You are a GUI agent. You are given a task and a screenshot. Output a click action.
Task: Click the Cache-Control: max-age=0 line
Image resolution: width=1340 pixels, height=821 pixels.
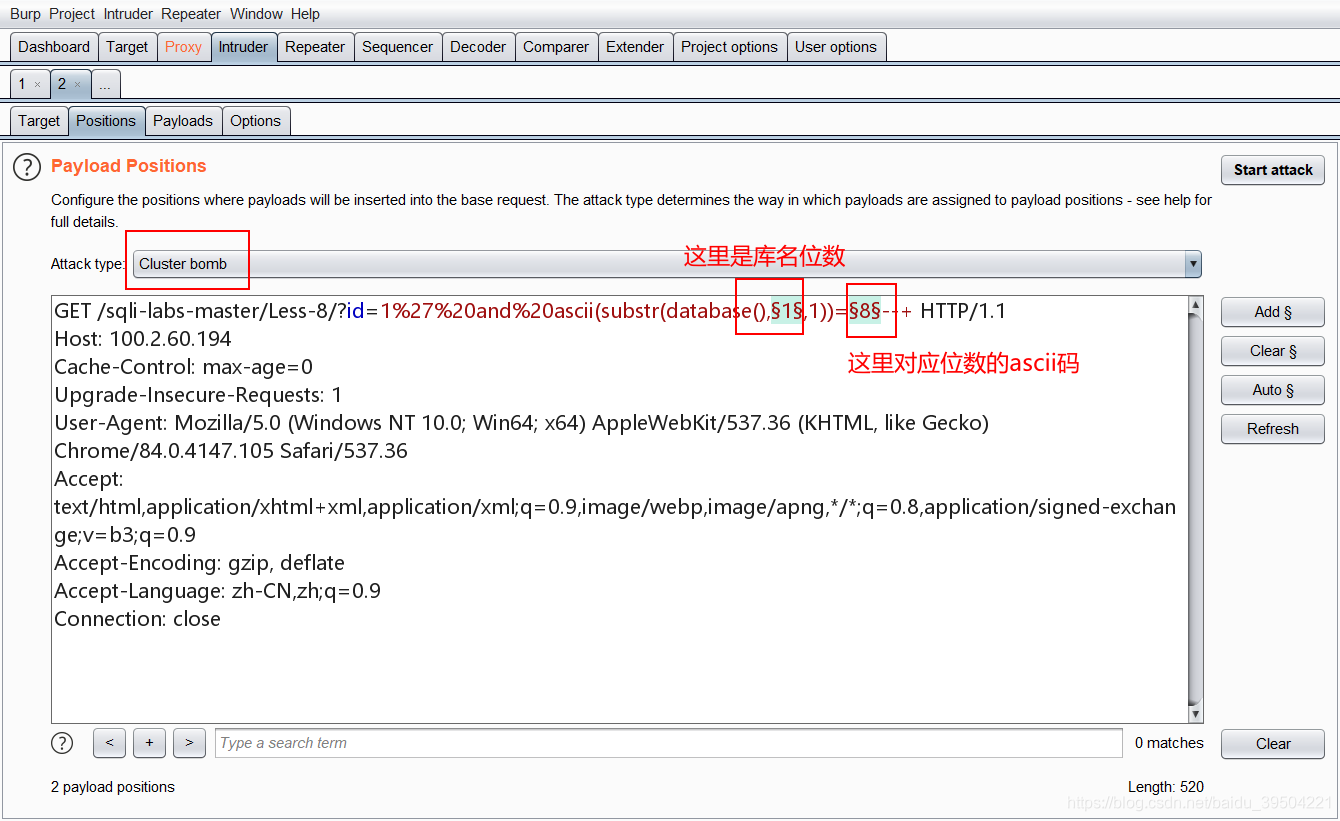point(183,367)
